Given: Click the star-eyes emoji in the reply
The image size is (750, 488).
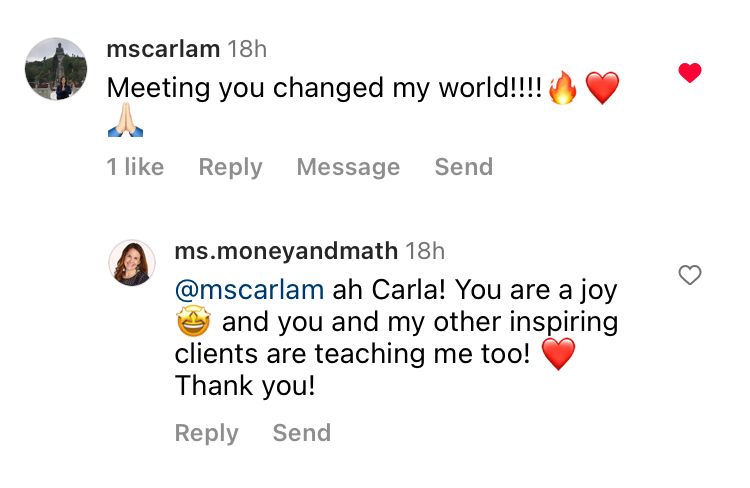Looking at the screenshot, I should pyautogui.click(x=193, y=321).
